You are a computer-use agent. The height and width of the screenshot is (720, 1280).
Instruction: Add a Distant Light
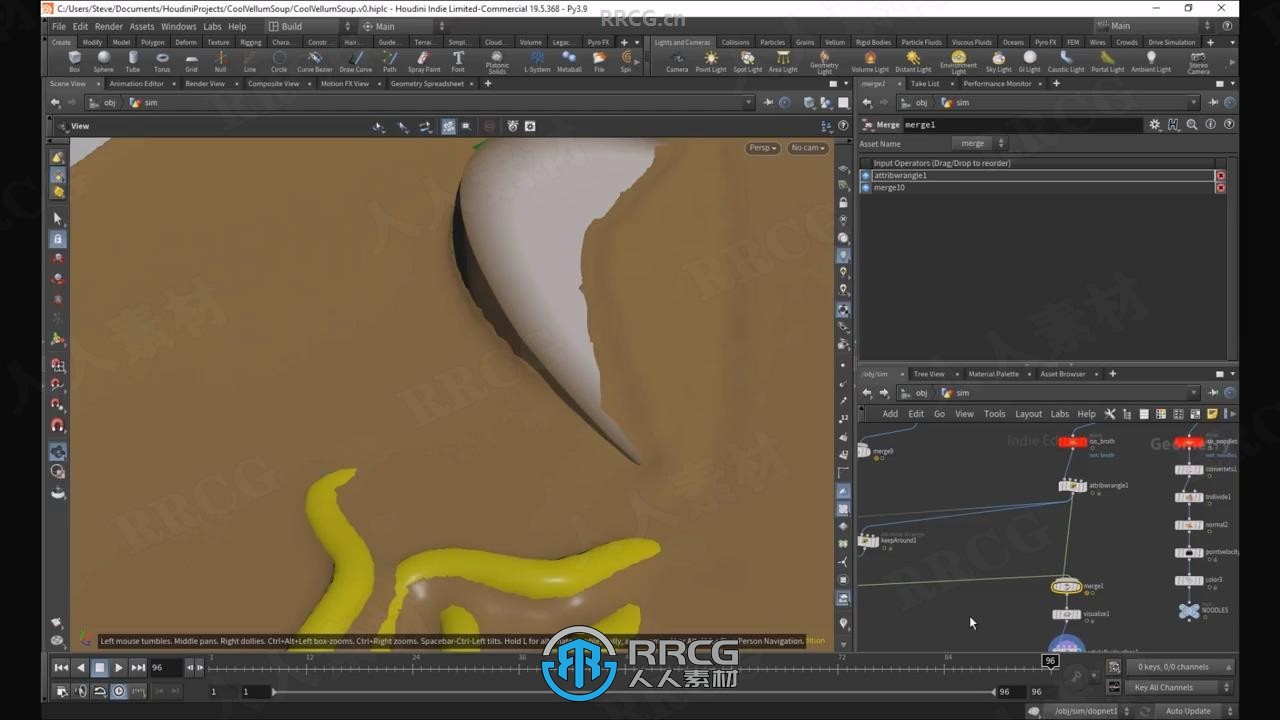(x=912, y=62)
